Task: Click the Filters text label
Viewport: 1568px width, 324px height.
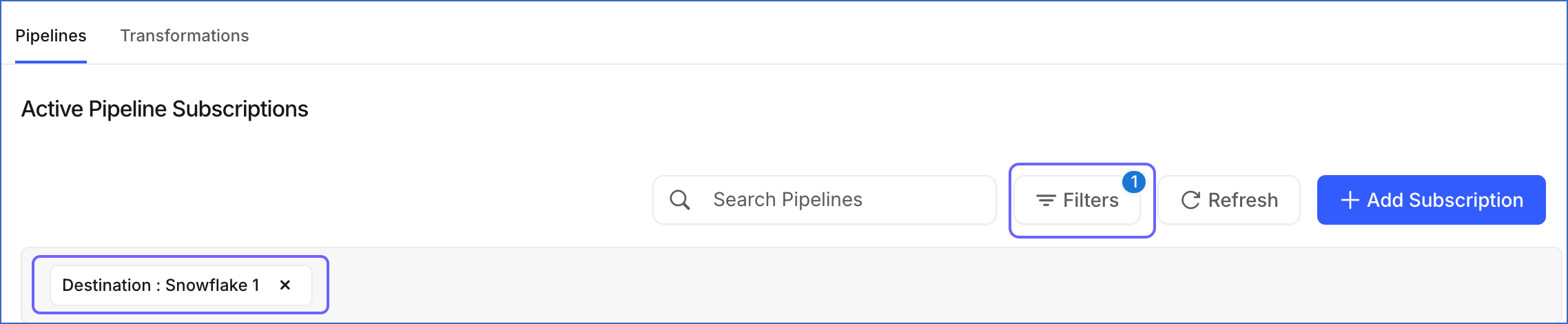Action: 1091,201
